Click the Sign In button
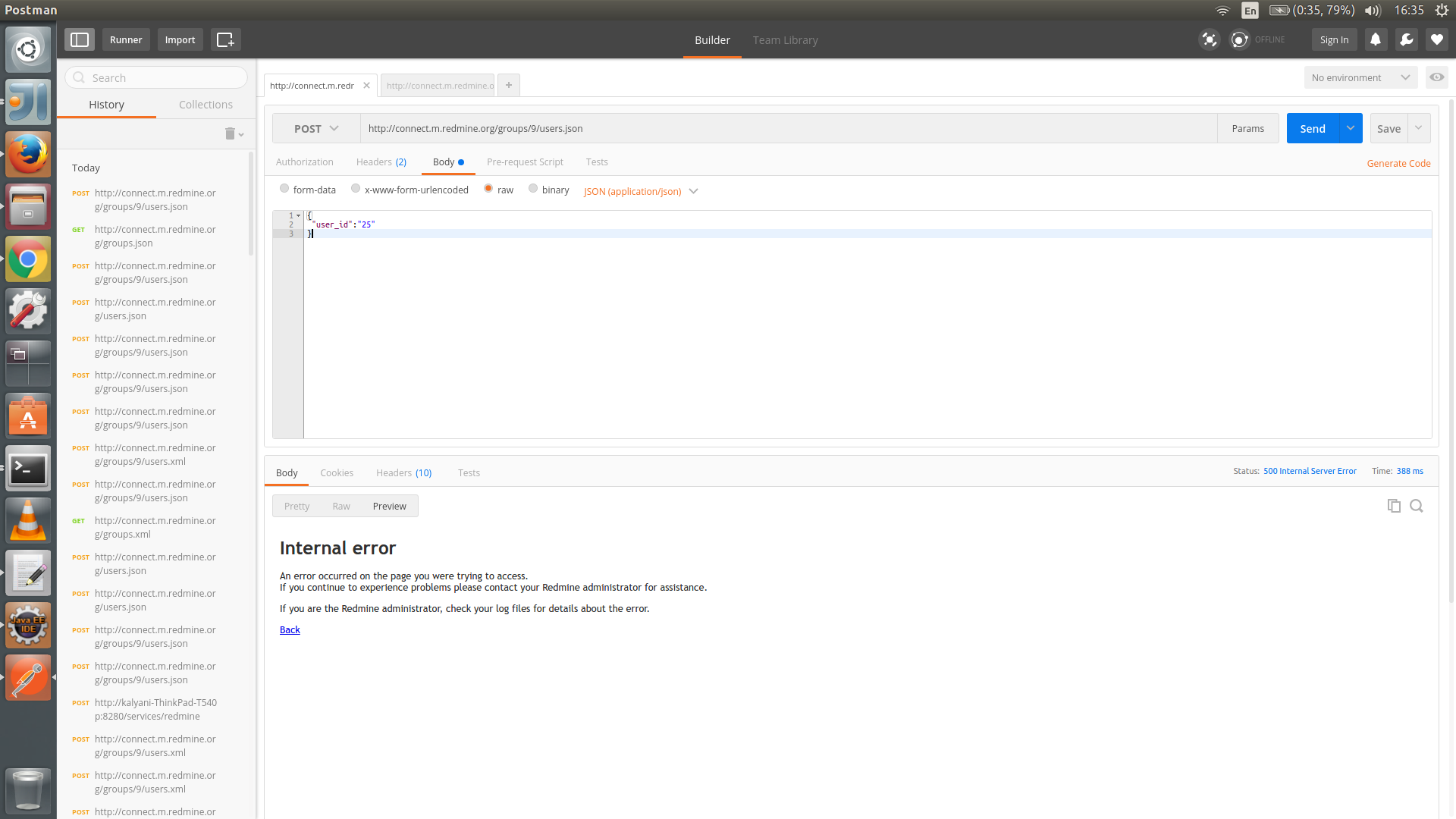 pos(1334,39)
